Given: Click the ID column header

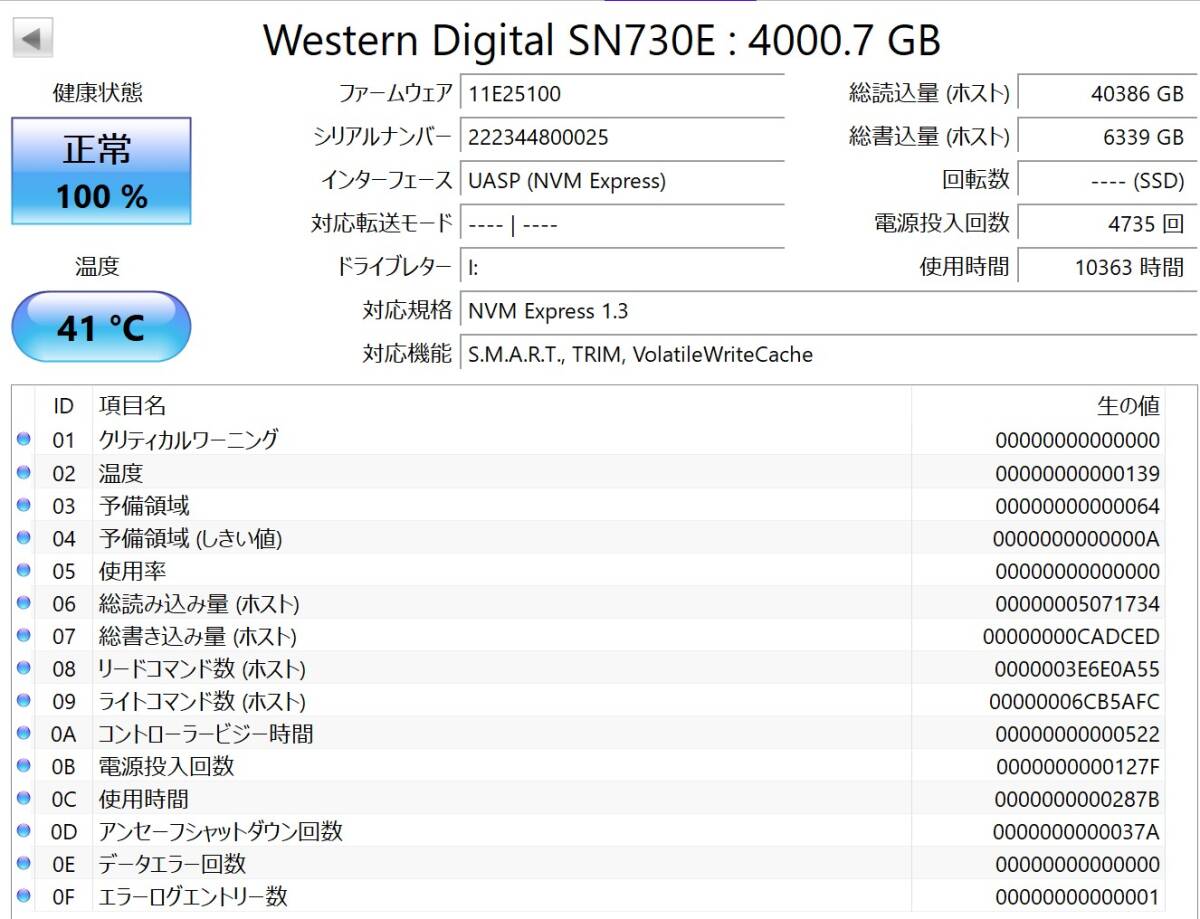Looking at the screenshot, I should coord(63,405).
